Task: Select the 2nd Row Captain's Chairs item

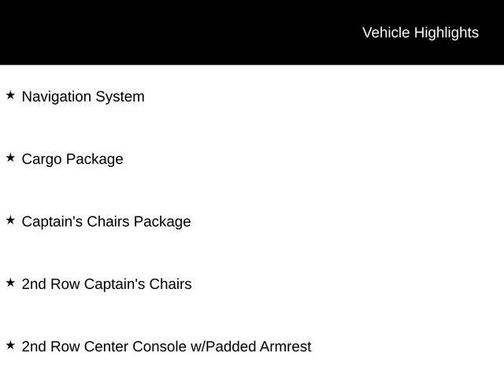Action: pos(107,284)
